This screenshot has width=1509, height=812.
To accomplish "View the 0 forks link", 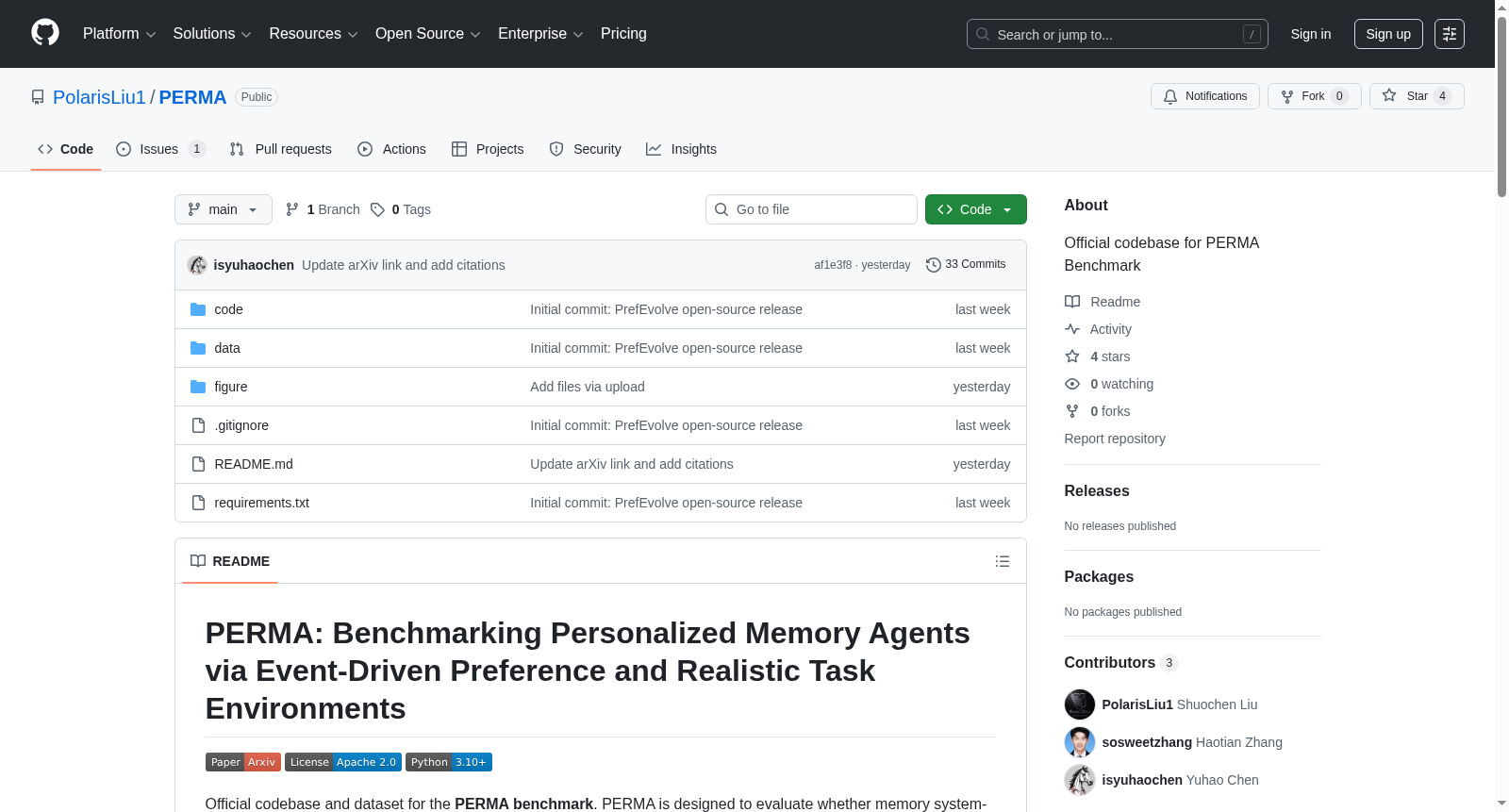I will coord(1098,411).
